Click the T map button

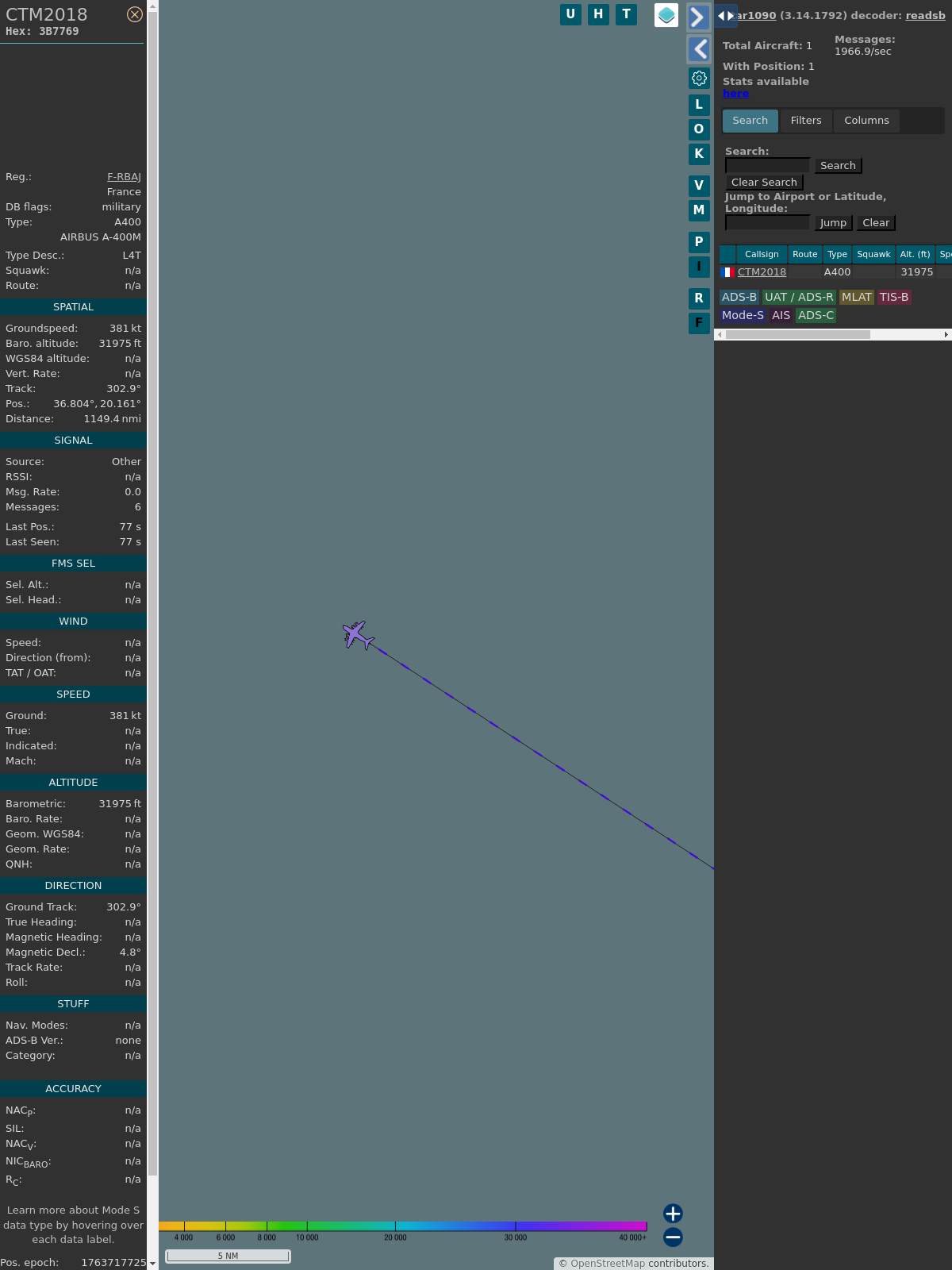627,14
